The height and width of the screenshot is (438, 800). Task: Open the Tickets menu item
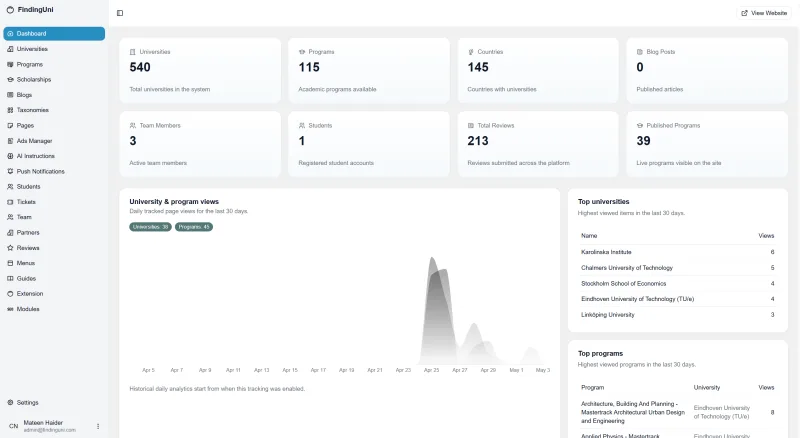click(54, 202)
